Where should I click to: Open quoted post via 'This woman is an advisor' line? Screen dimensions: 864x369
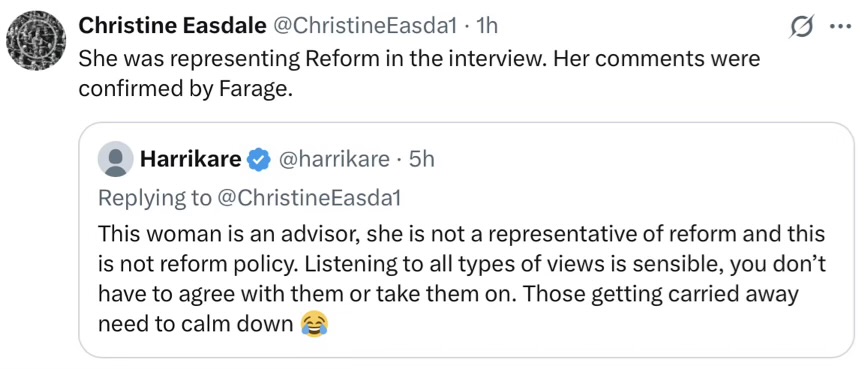pos(461,234)
